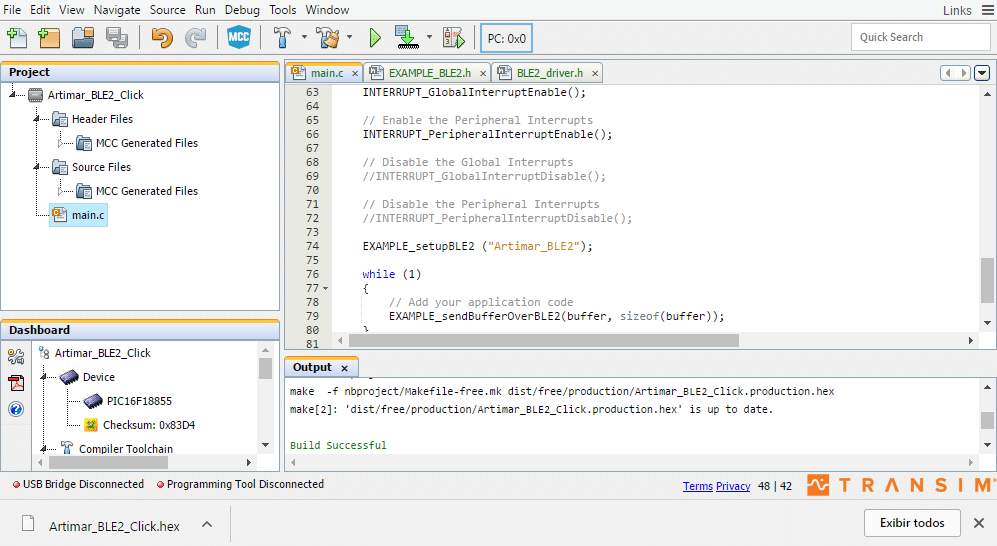
Task: Click the Dashboard help question icon
Action: click(16, 409)
